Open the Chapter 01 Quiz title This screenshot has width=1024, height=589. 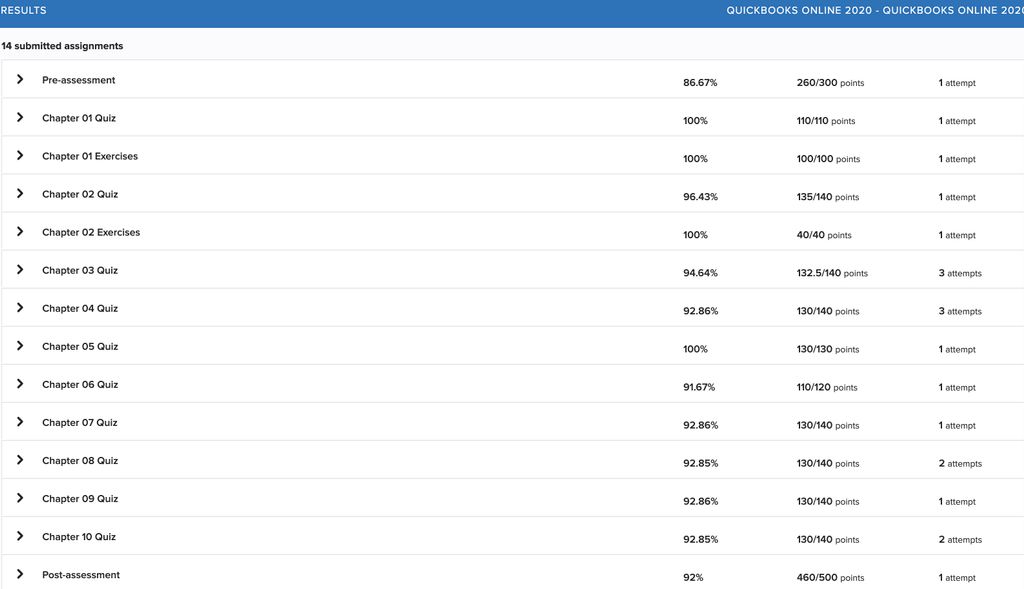[79, 118]
